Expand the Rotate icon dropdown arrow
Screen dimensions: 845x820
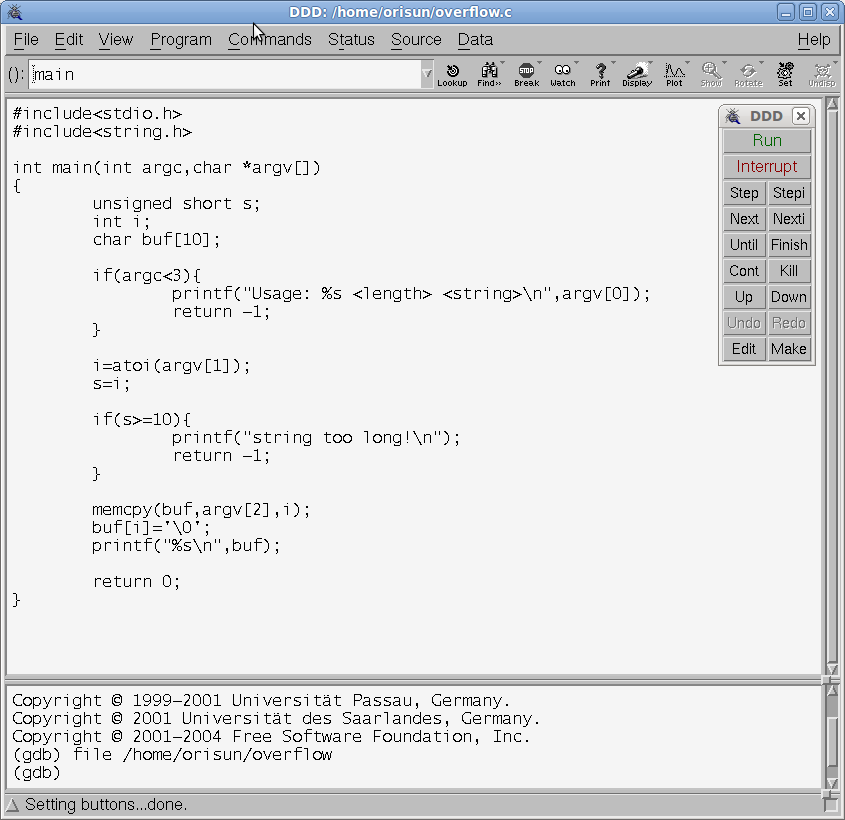[761, 63]
